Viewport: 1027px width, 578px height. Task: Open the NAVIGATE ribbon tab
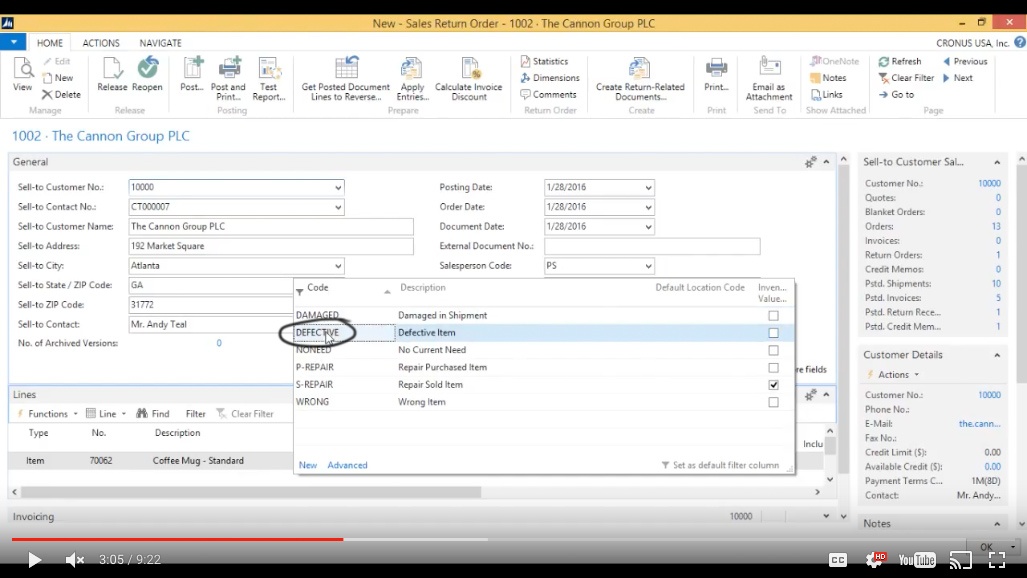tap(160, 43)
